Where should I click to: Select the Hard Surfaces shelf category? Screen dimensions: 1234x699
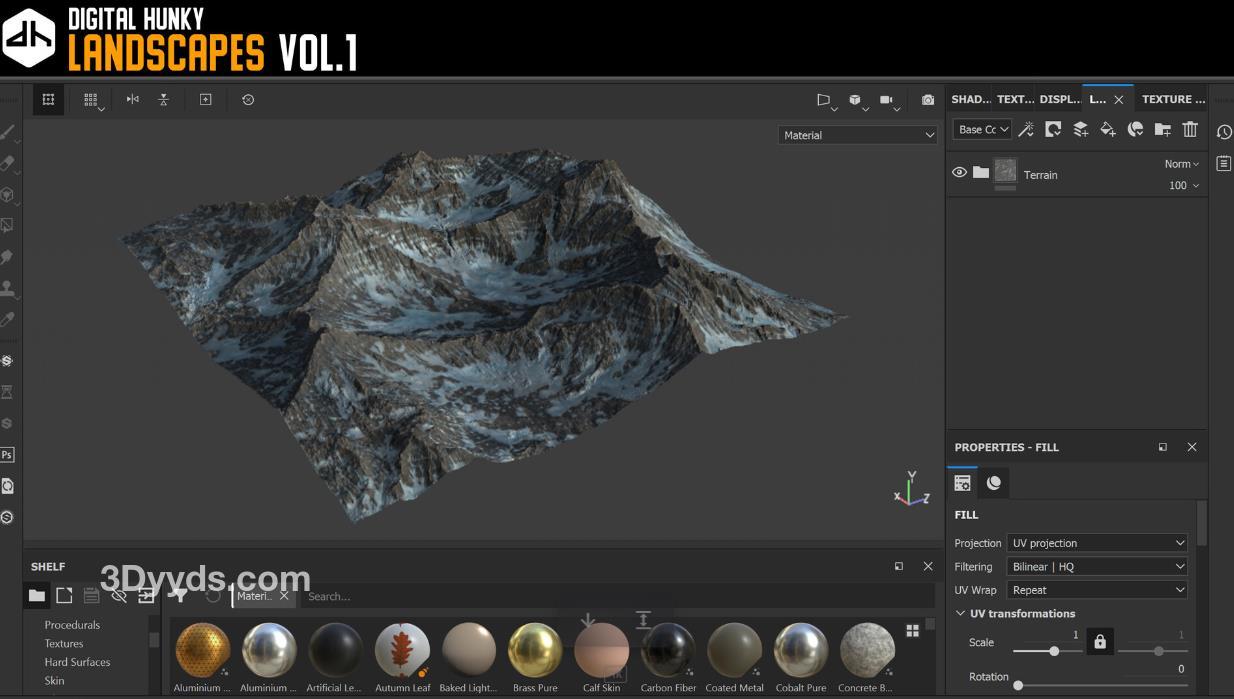pos(77,662)
